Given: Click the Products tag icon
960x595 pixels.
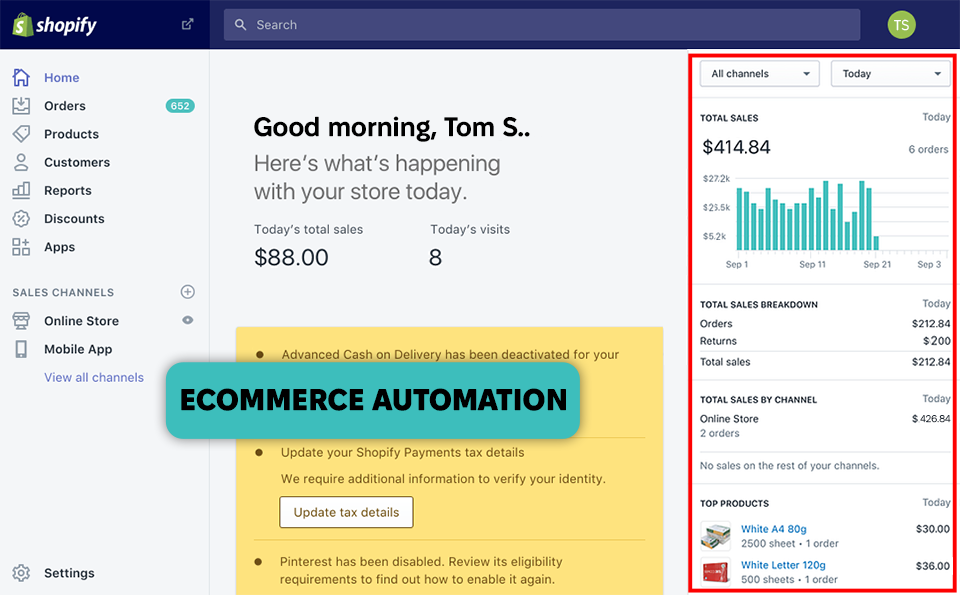Looking at the screenshot, I should pyautogui.click(x=21, y=134).
